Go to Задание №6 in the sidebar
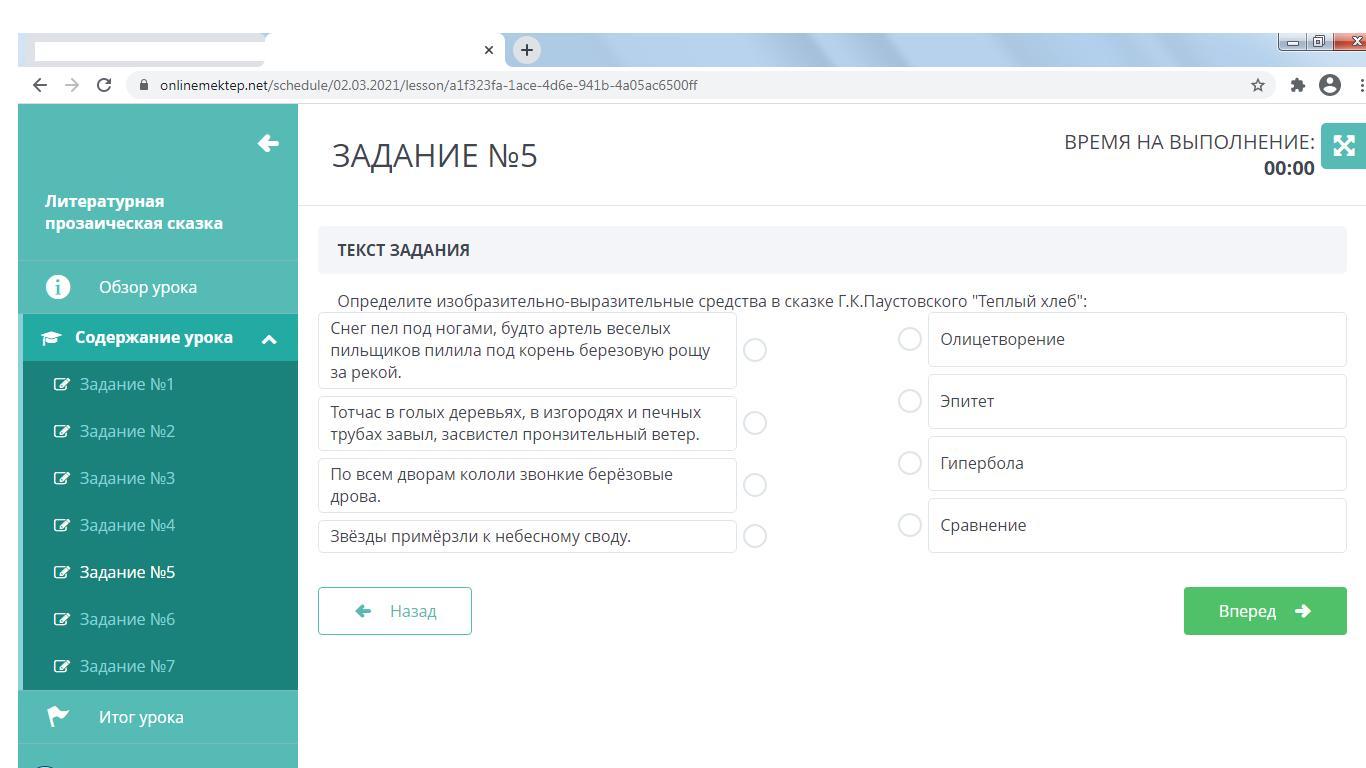This screenshot has height=768, width=1366. [127, 619]
